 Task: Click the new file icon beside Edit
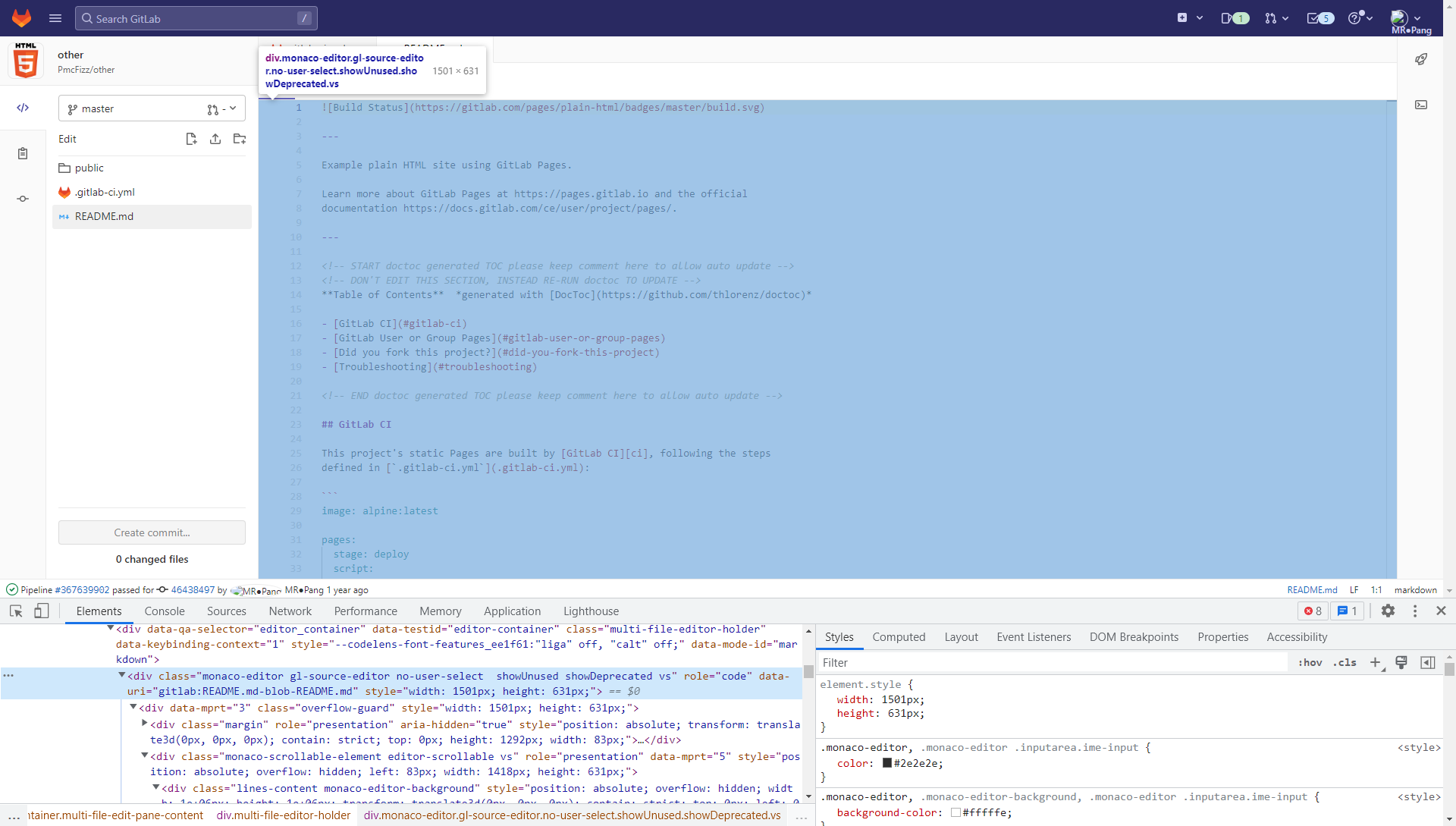click(191, 139)
